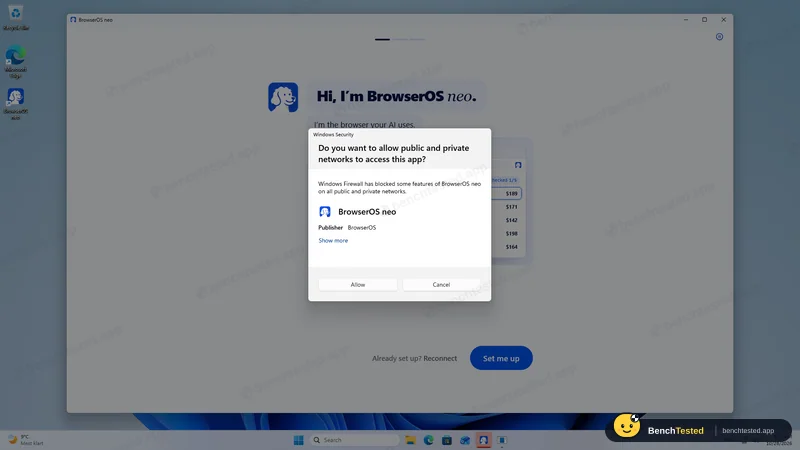The width and height of the screenshot is (800, 450).
Task: Open the weather widget in taskbar
Action: [26, 440]
